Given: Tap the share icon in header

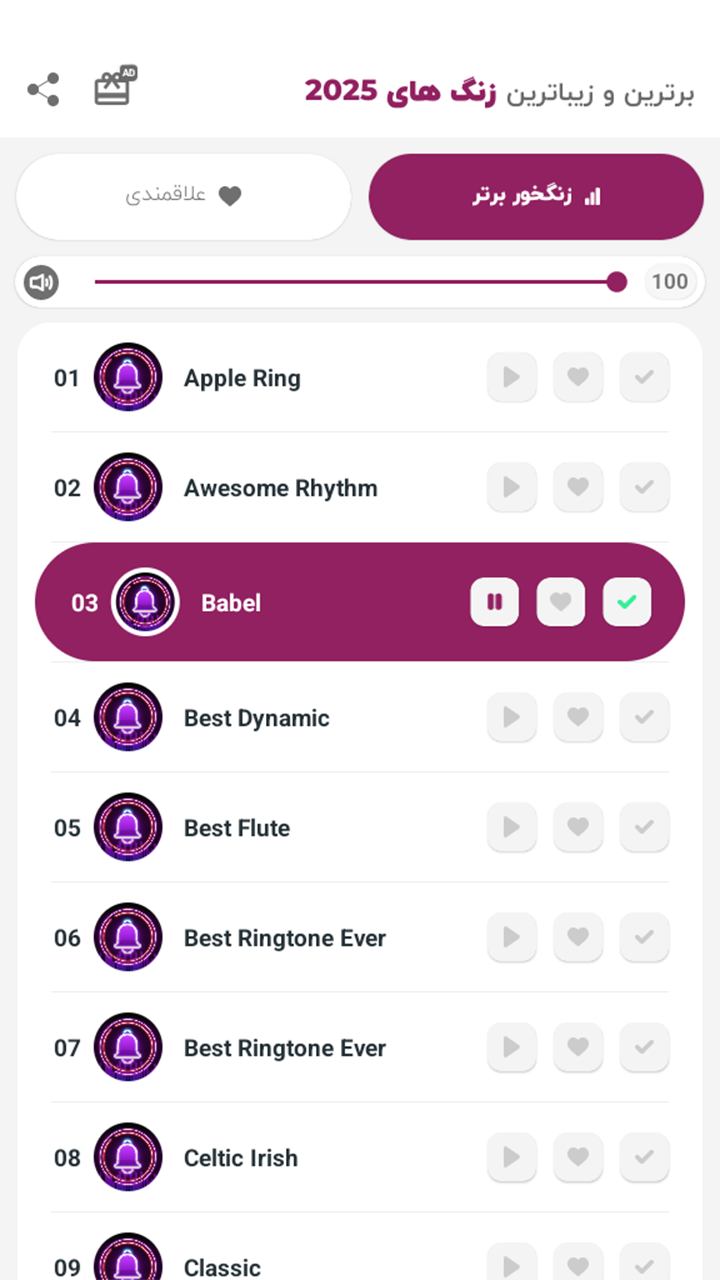Looking at the screenshot, I should click(43, 90).
